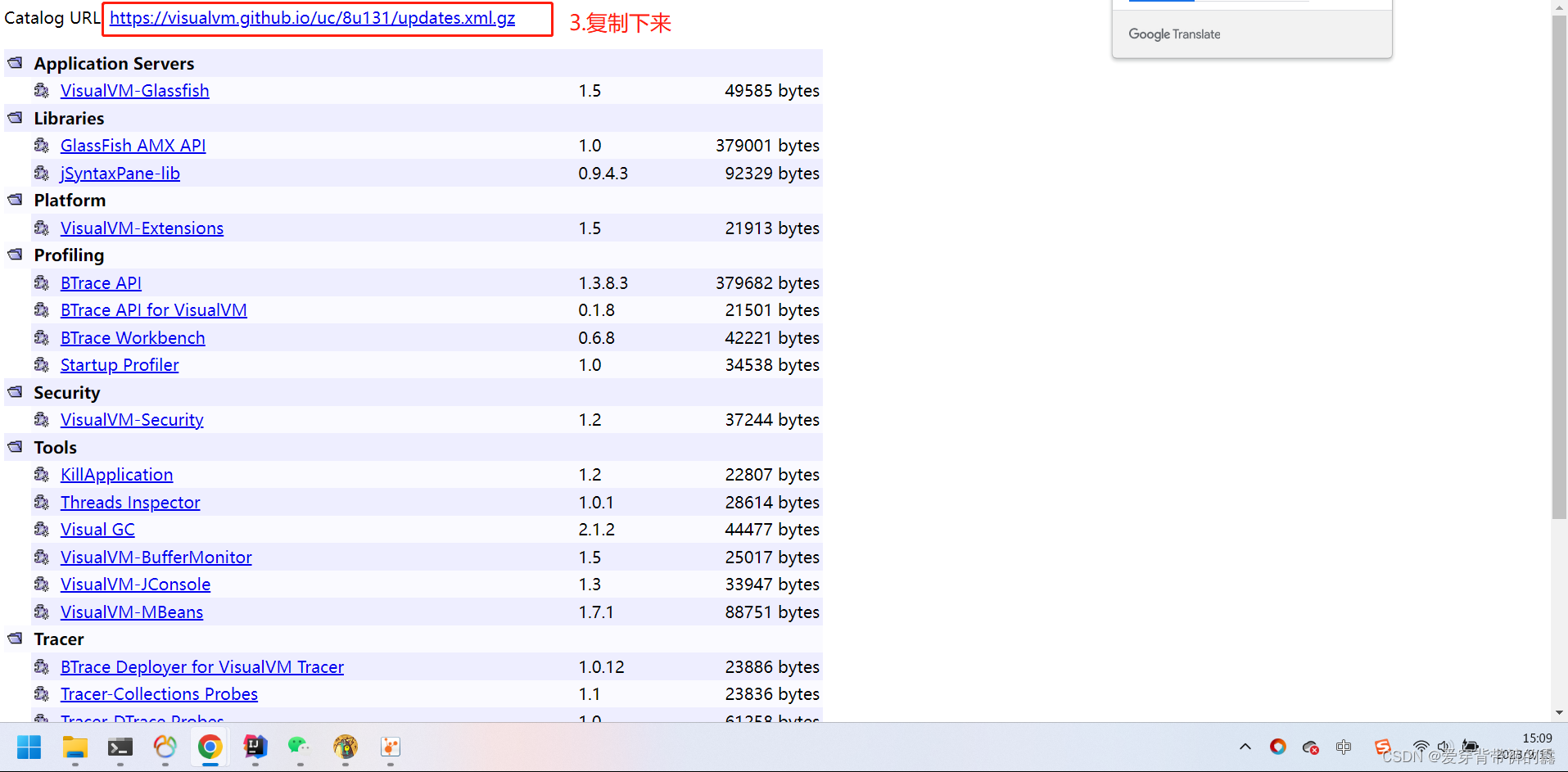This screenshot has width=1568, height=772.
Task: Open the BTrace Workbench link
Action: coord(133,338)
